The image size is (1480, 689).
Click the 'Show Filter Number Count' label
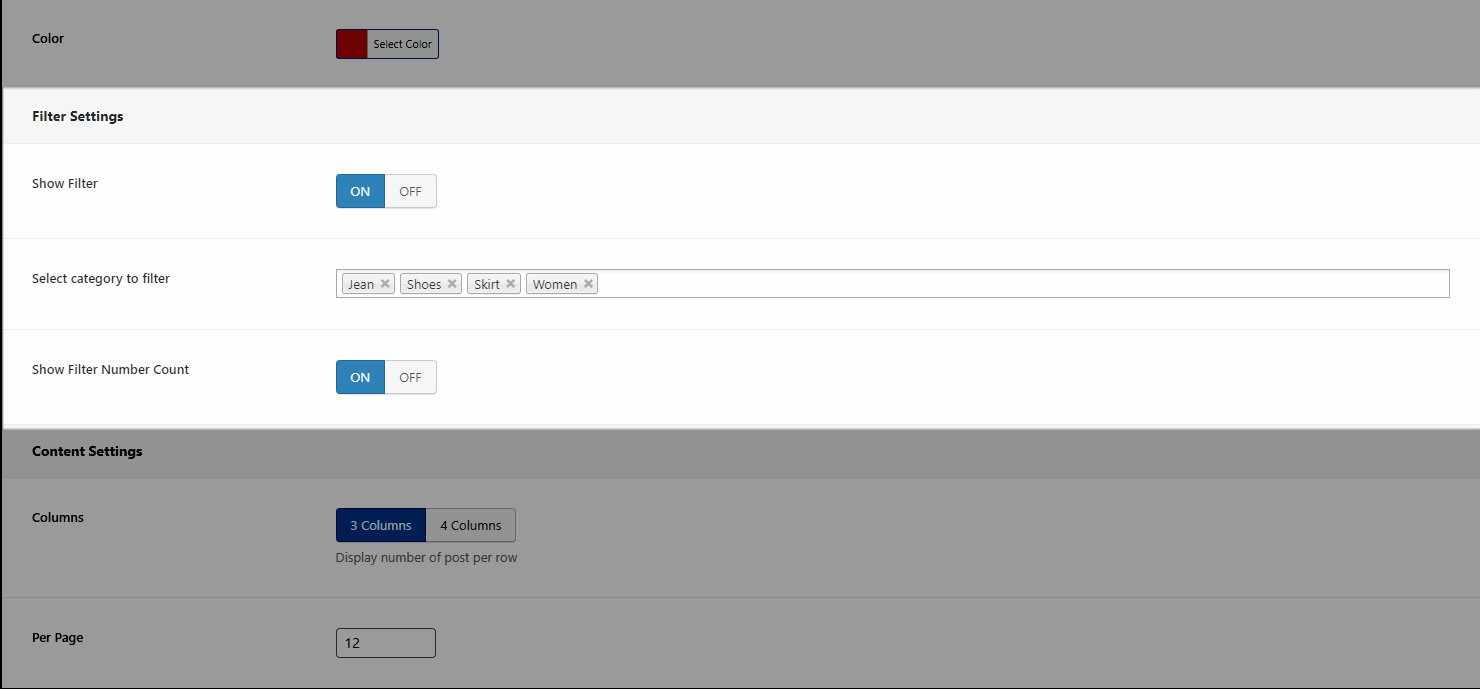[110, 369]
